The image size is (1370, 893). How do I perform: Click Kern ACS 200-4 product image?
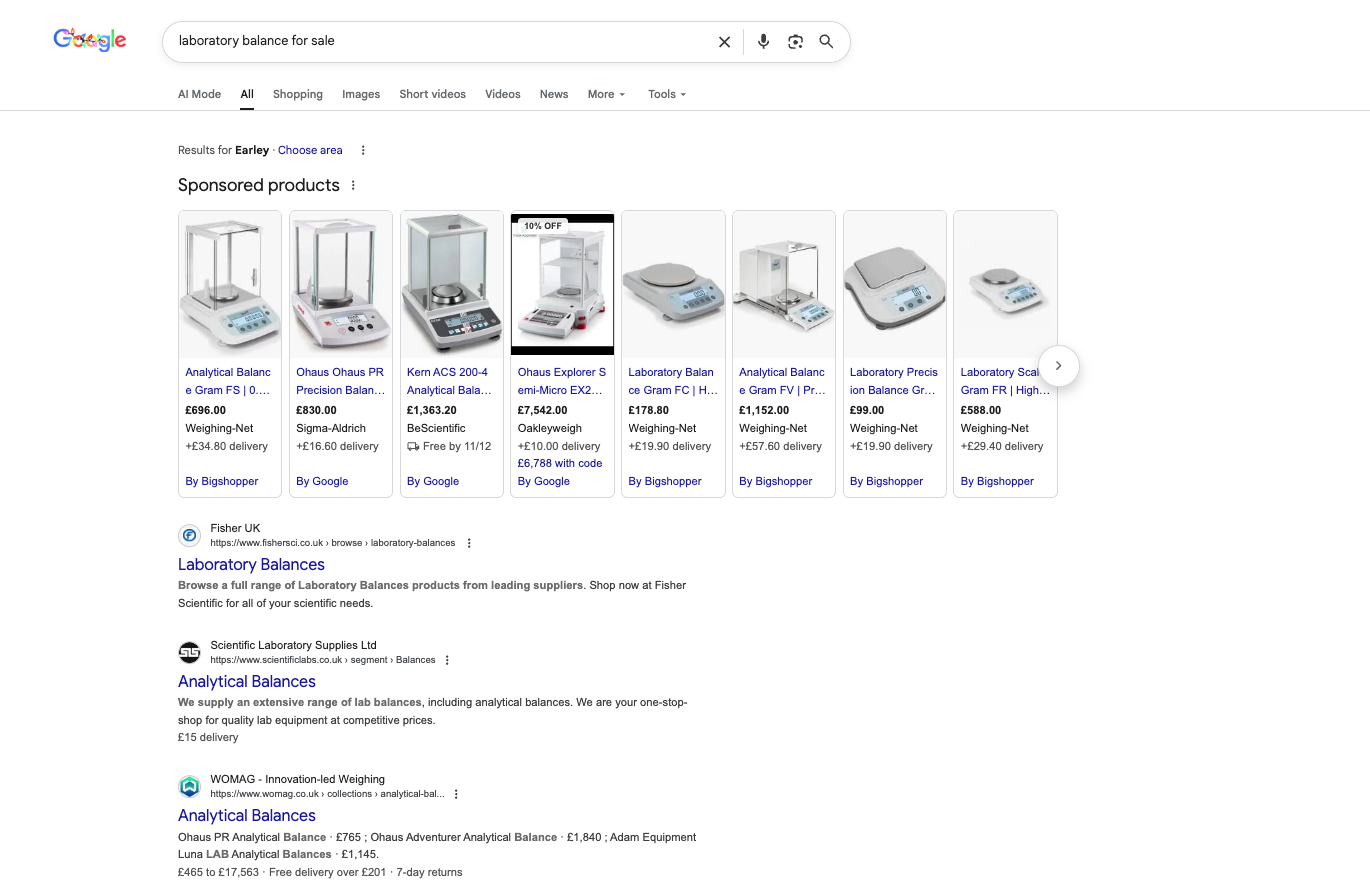(x=451, y=283)
